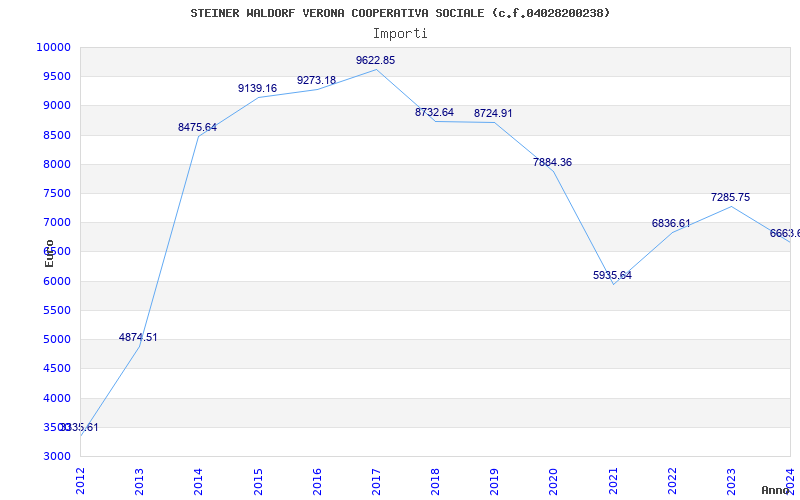800x500 pixels.
Task: Click the 2012 x-axis label
Action: pyautogui.click(x=80, y=481)
